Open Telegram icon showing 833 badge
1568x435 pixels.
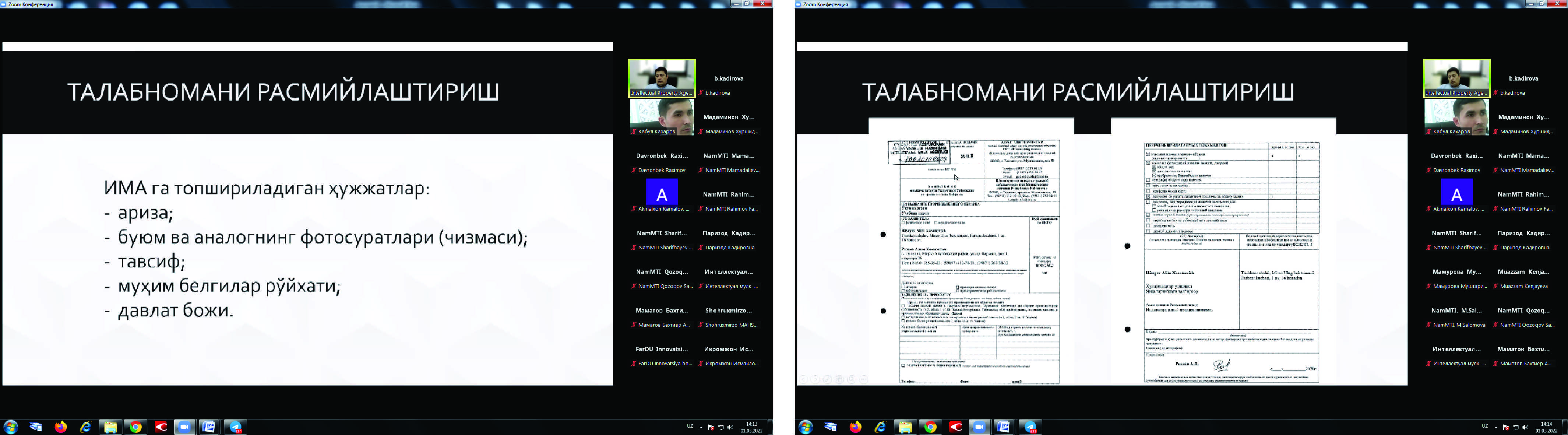coord(1030,427)
